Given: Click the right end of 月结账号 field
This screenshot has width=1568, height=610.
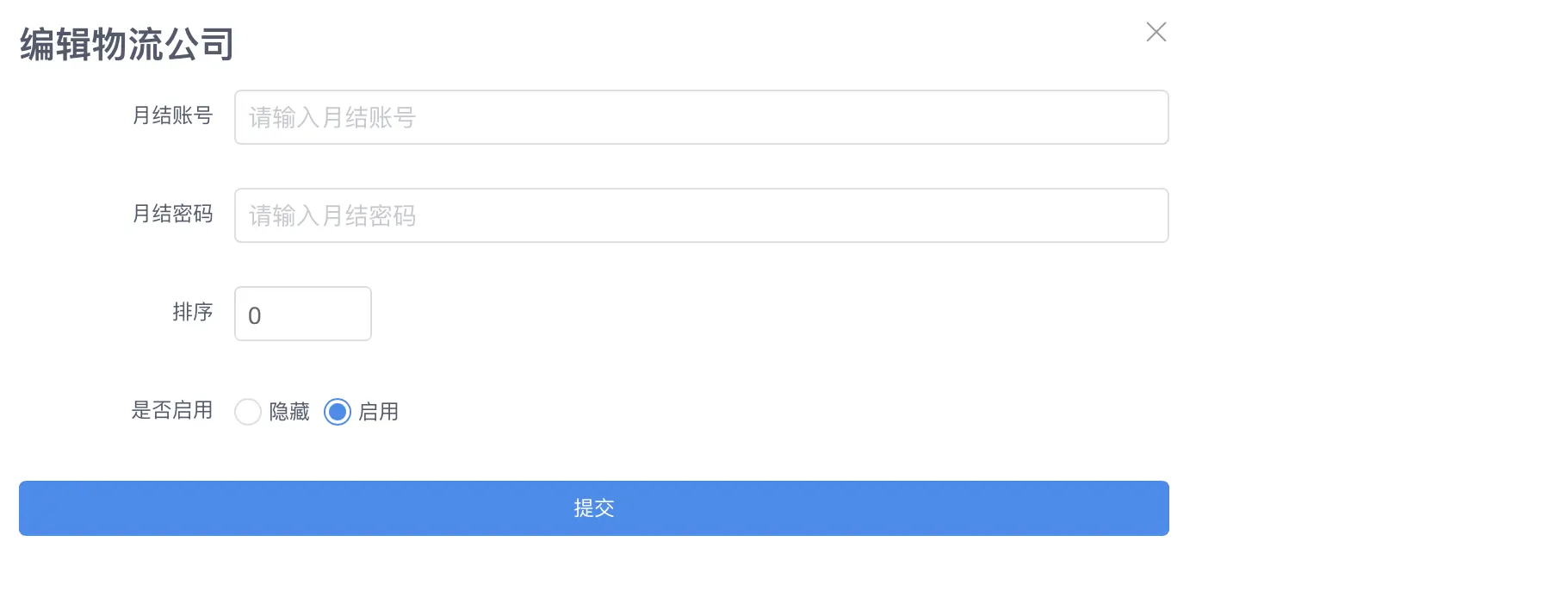Looking at the screenshot, I should (x=1145, y=117).
